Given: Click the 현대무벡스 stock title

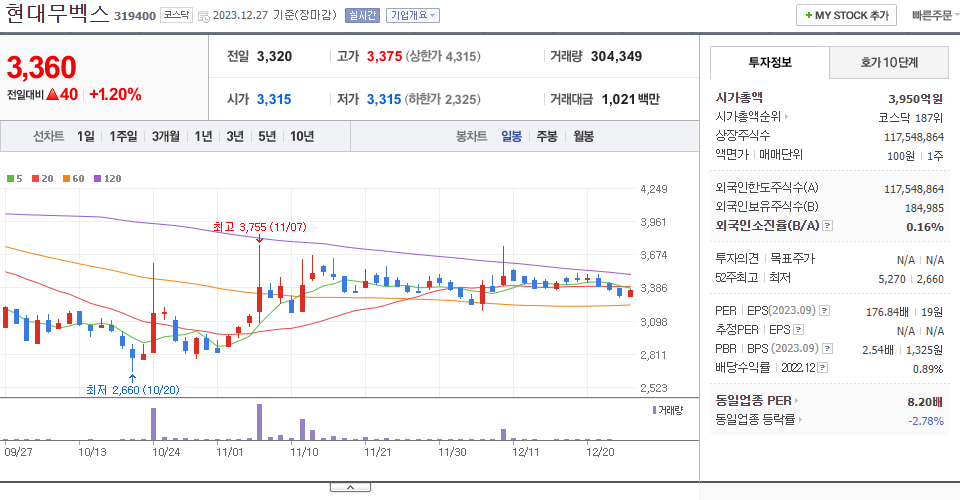Looking at the screenshot, I should 57,14.
